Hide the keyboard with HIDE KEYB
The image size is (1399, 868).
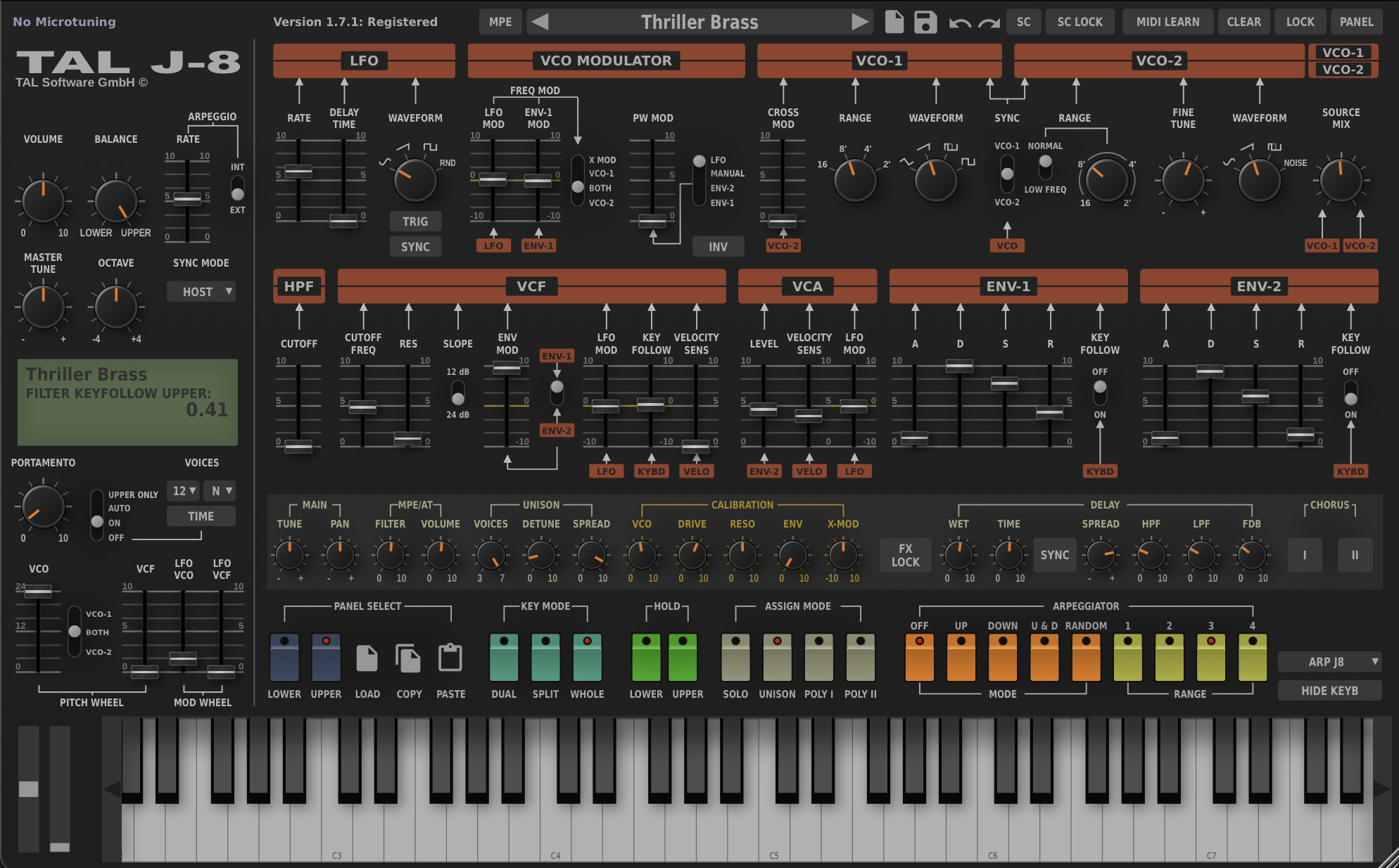pyautogui.click(x=1329, y=690)
